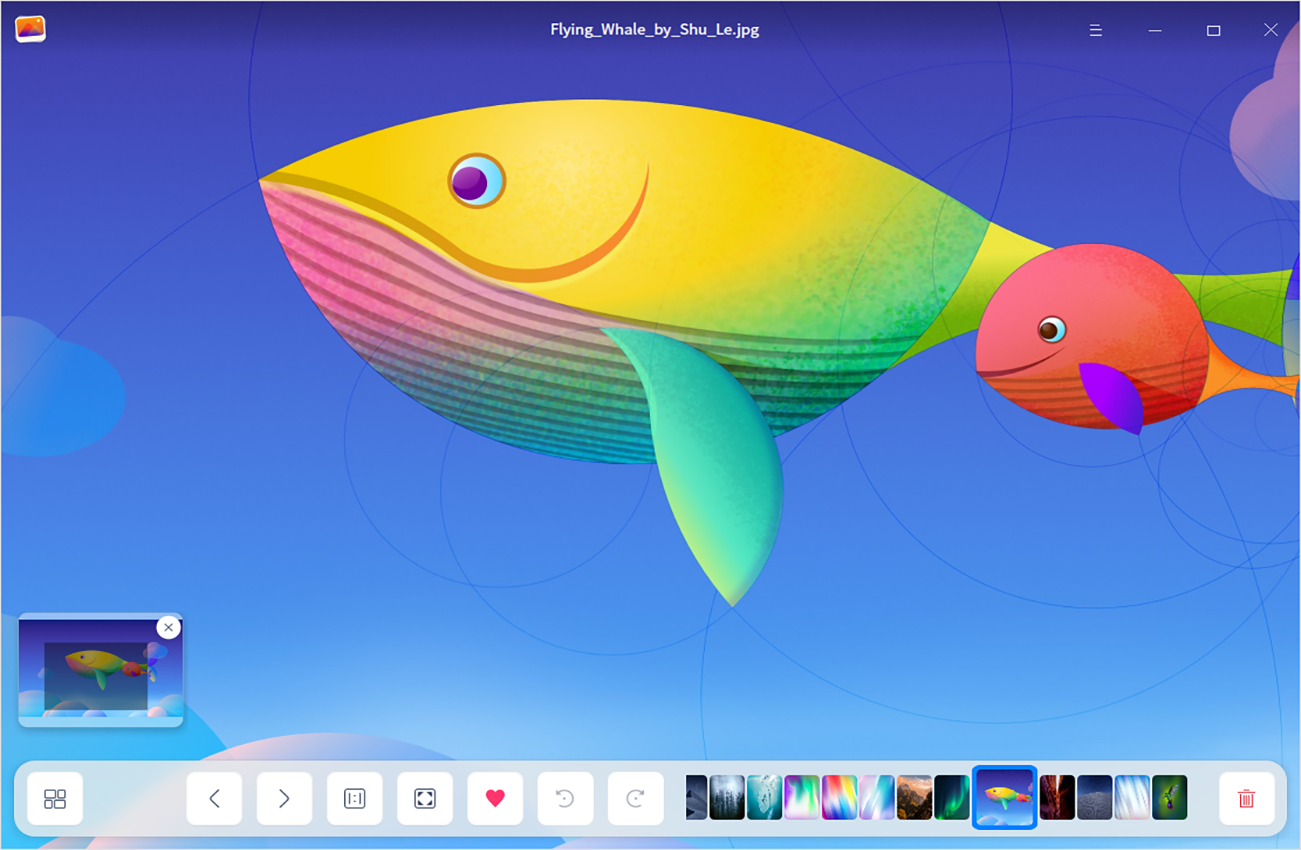Fit the image to the window

425,799
